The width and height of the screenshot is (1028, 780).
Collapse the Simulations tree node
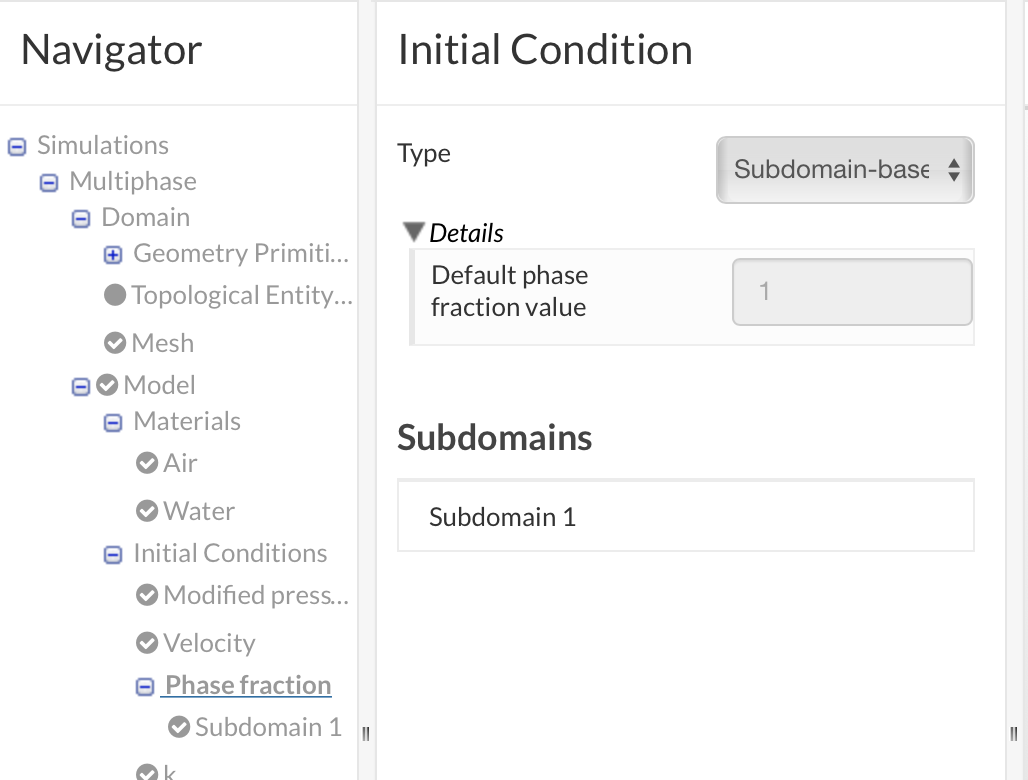16,146
